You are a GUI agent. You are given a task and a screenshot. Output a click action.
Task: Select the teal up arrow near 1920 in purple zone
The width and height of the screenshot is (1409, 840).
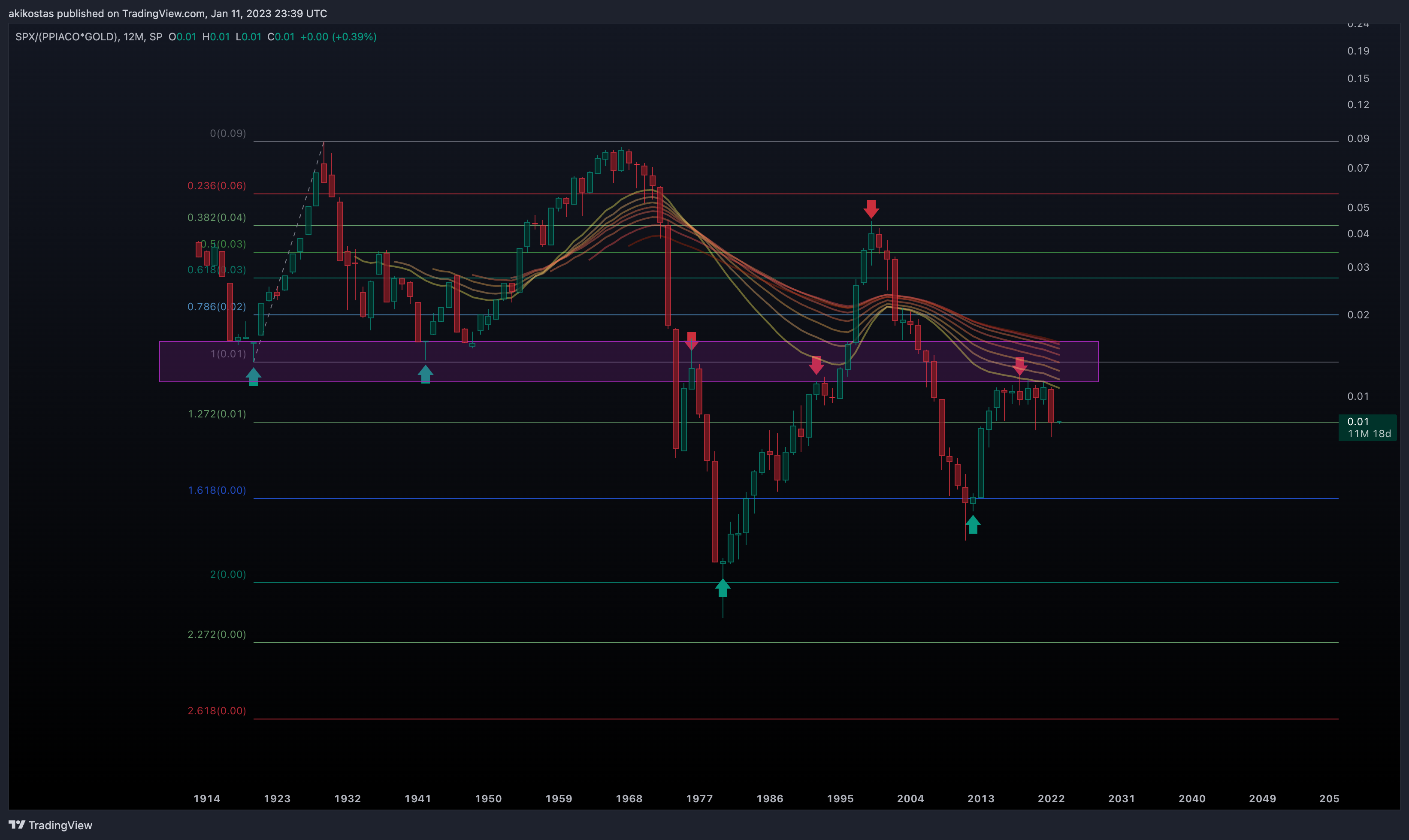pyautogui.click(x=254, y=376)
